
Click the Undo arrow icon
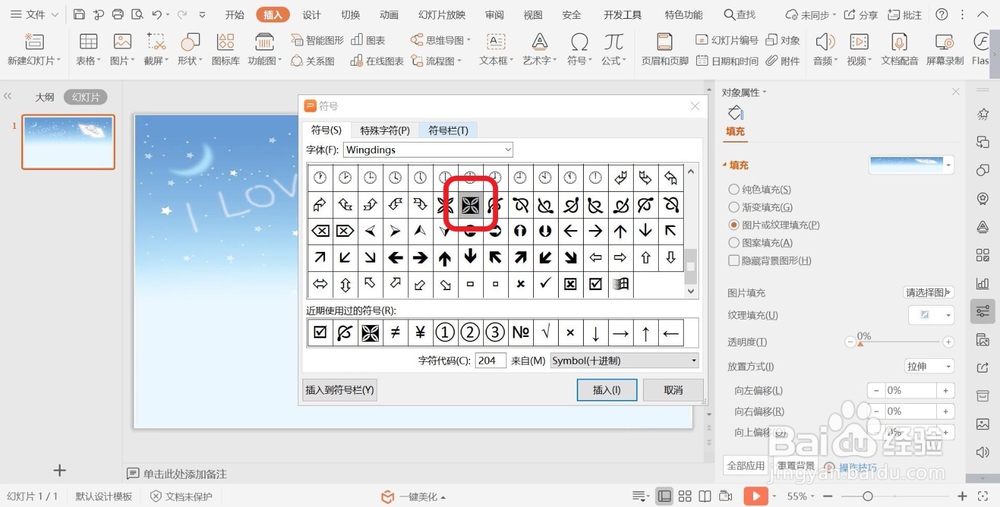157,14
